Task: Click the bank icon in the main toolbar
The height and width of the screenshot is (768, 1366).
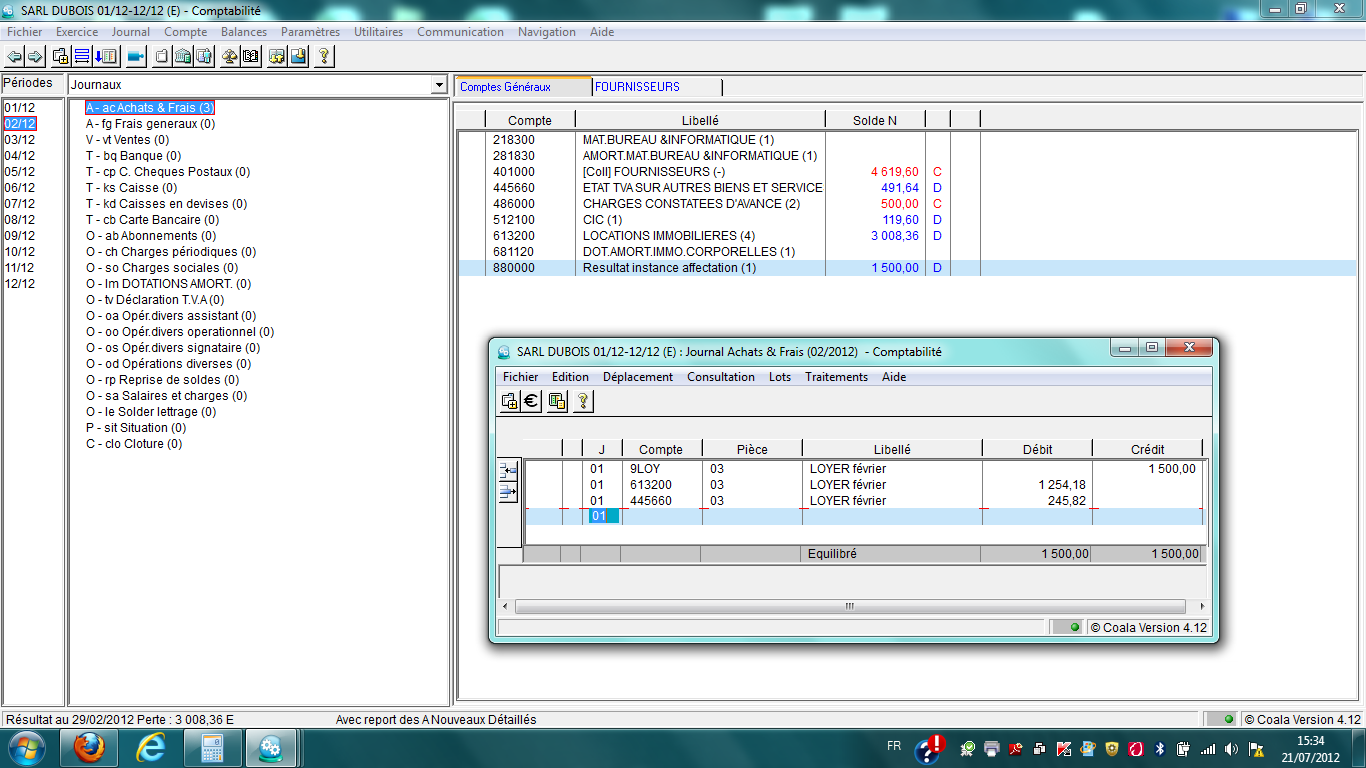Action: coord(184,56)
